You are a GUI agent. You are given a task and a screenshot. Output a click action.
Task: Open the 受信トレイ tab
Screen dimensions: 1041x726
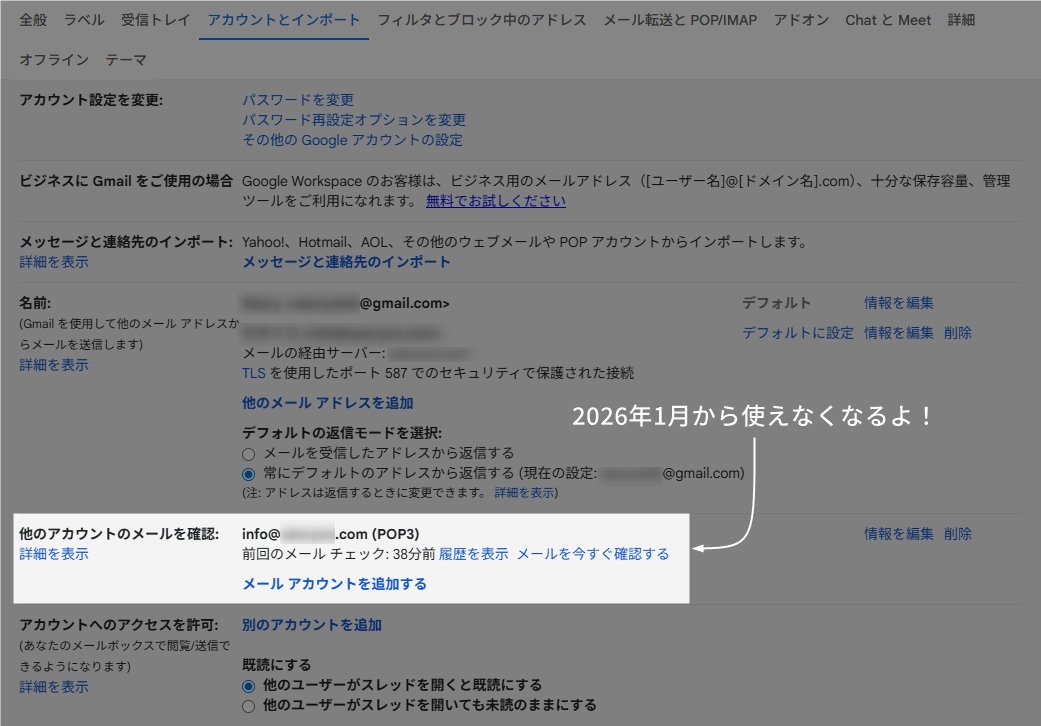pos(155,20)
